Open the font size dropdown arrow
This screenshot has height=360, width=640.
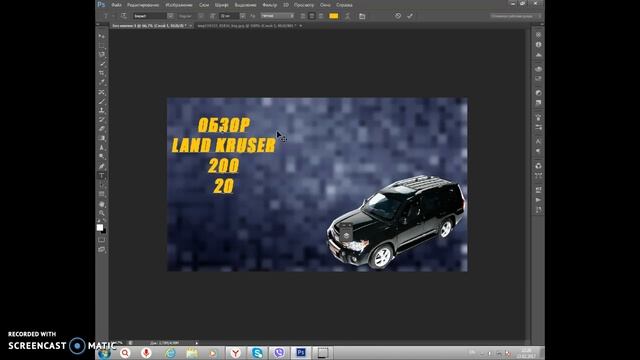tap(243, 16)
